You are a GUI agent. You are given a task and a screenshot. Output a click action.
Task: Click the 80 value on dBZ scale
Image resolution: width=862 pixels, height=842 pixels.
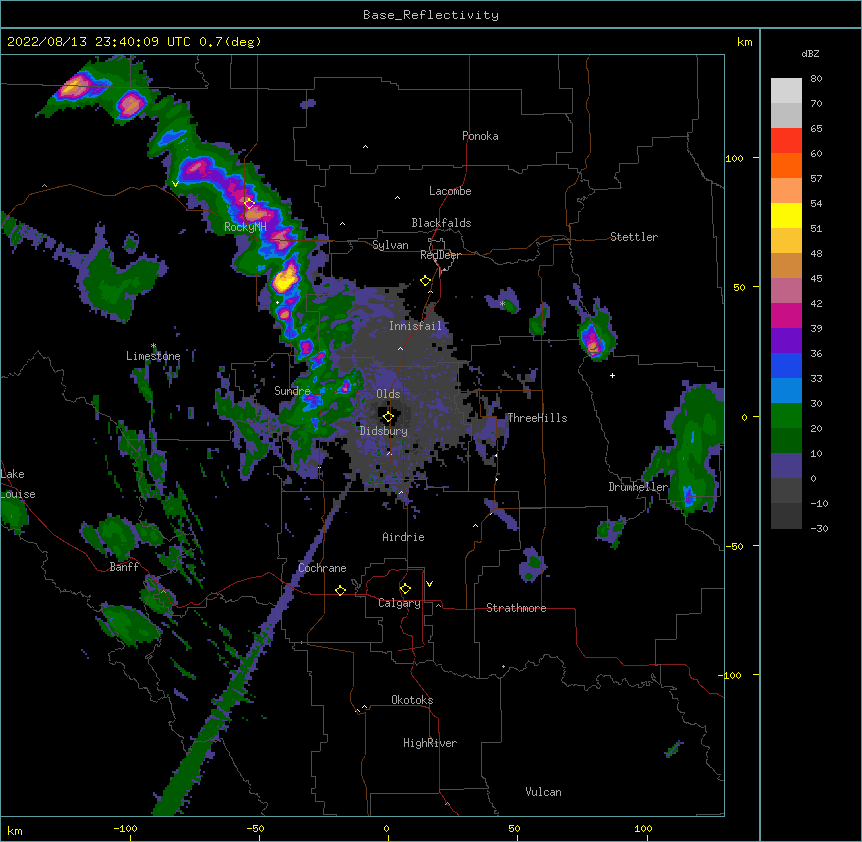pos(816,79)
